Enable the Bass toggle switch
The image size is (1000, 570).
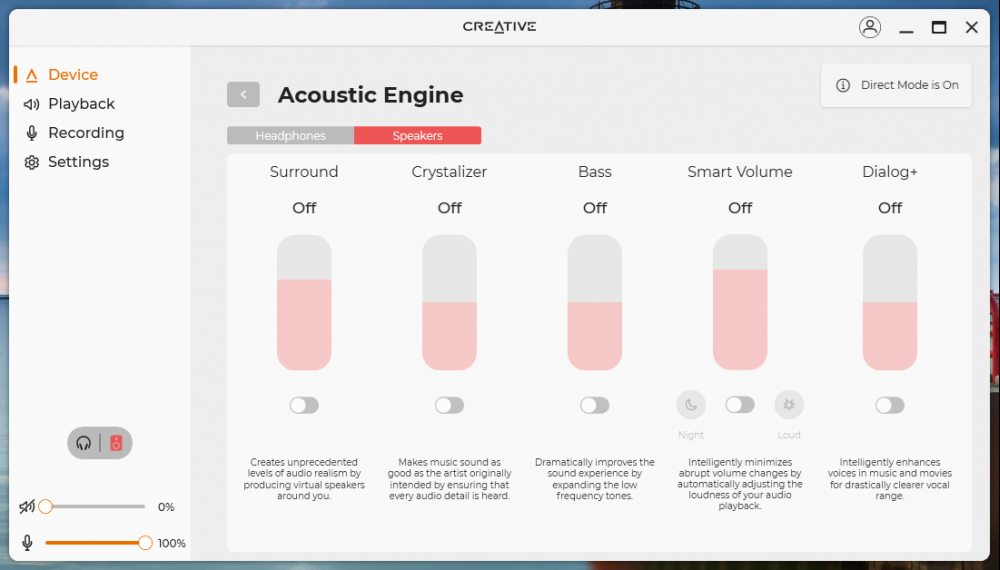[595, 405]
